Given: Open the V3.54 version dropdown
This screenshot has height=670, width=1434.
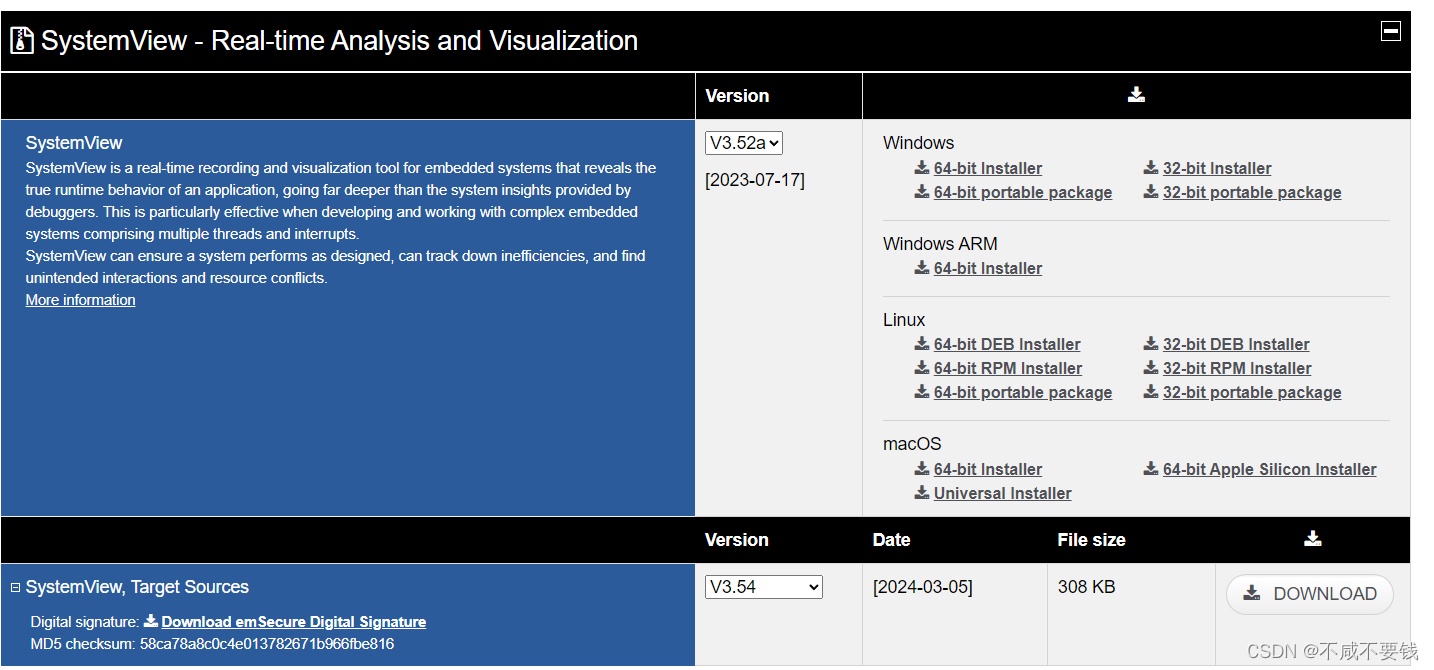Looking at the screenshot, I should coord(764,587).
